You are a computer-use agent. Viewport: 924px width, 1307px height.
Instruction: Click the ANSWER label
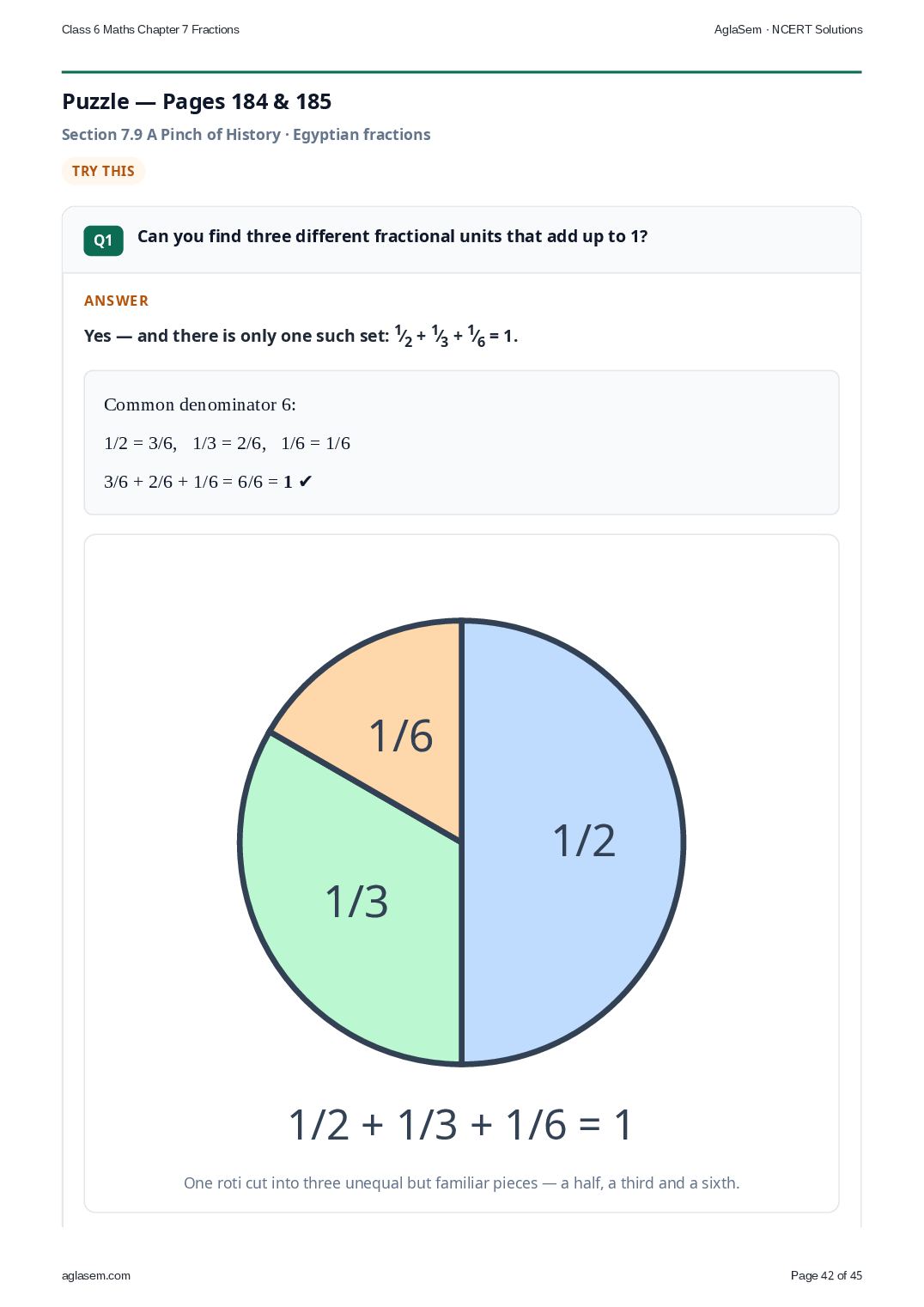116,301
